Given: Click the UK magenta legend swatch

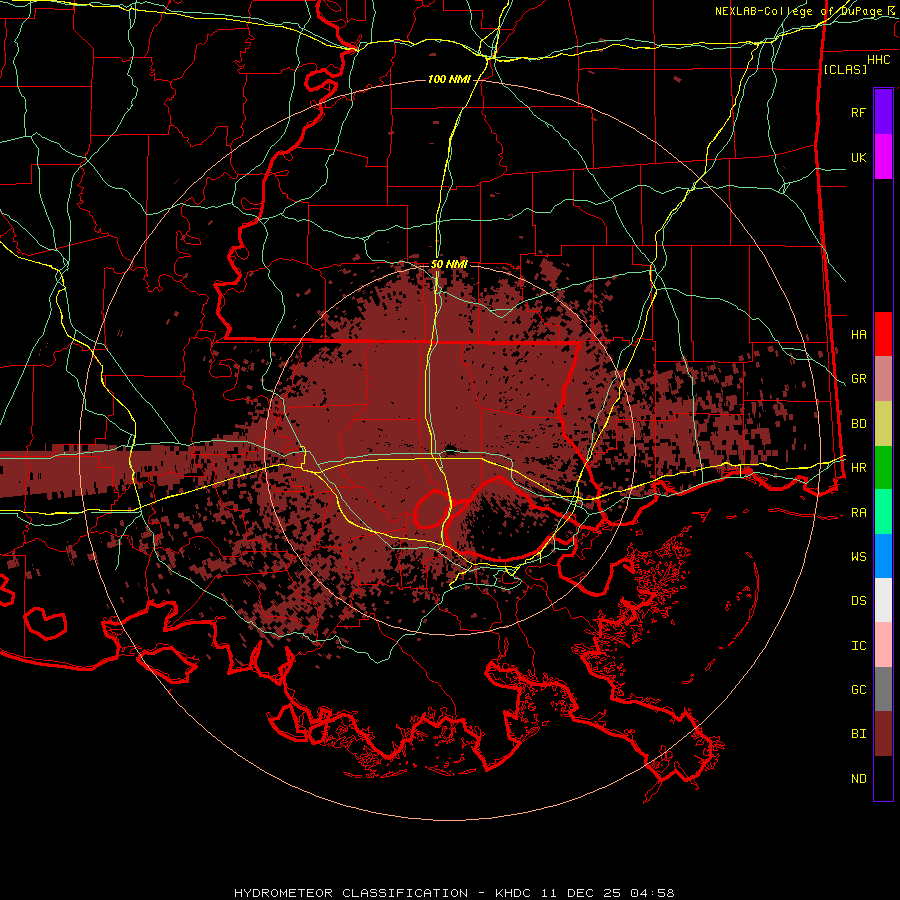Looking at the screenshot, I should [x=883, y=157].
